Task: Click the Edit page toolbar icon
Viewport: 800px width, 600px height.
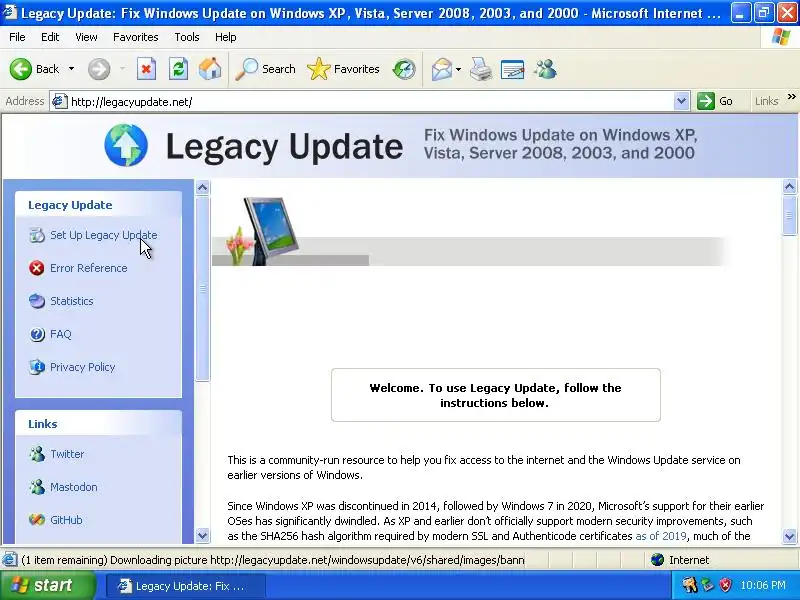Action: [x=513, y=69]
